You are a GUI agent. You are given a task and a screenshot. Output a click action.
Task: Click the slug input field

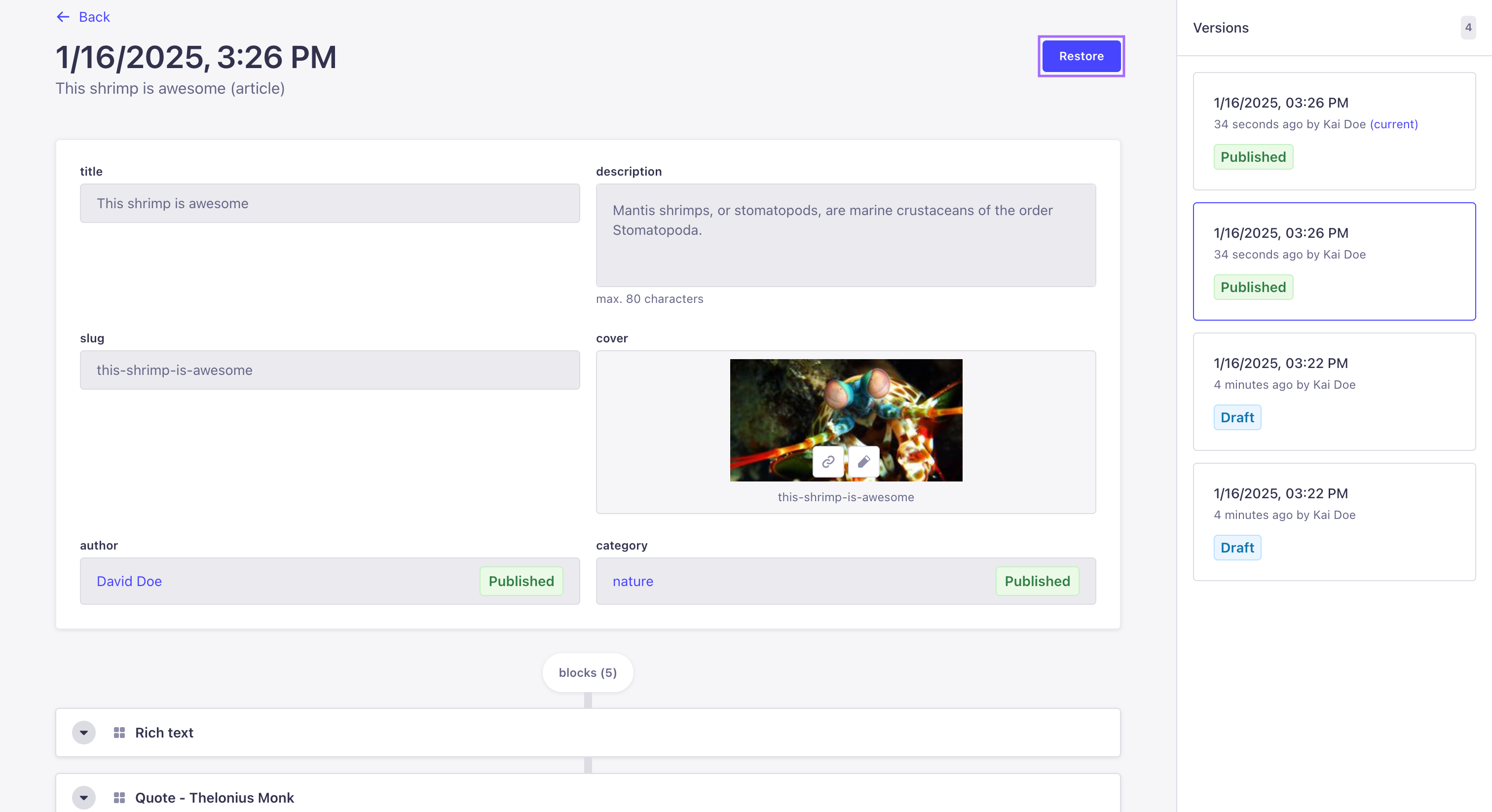[329, 370]
